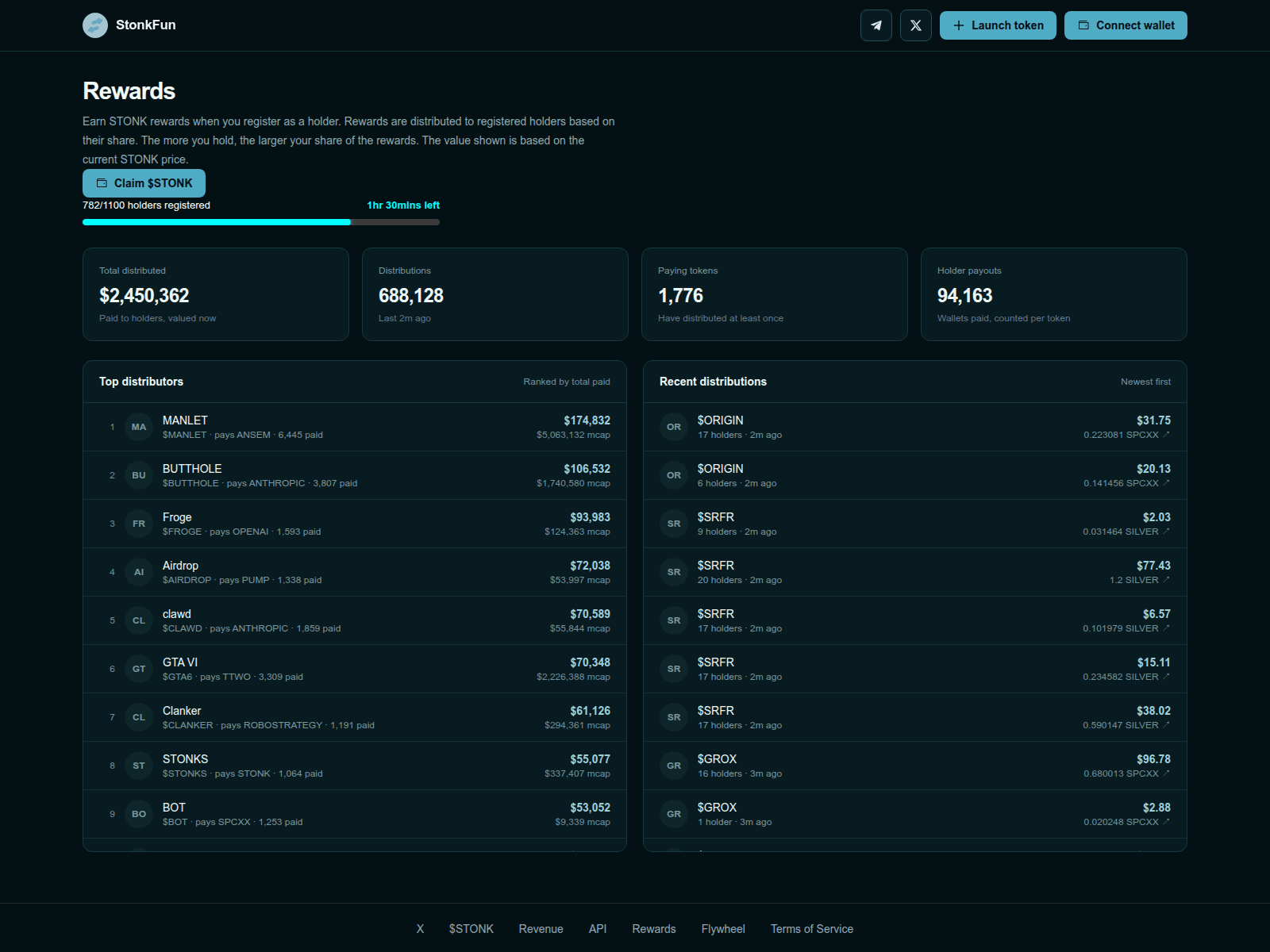Viewport: 1270px width, 952px height.
Task: Click the FR avatar for Froge
Action: pyautogui.click(x=139, y=524)
